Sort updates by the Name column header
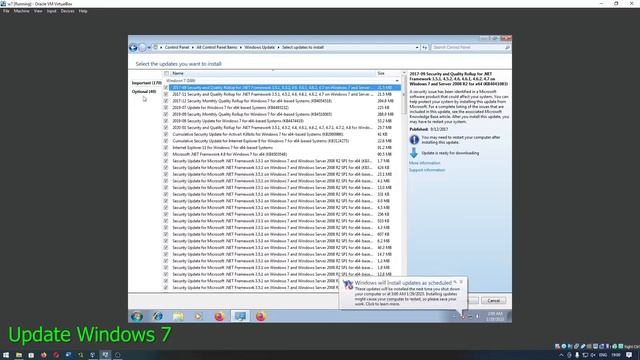 point(273,73)
